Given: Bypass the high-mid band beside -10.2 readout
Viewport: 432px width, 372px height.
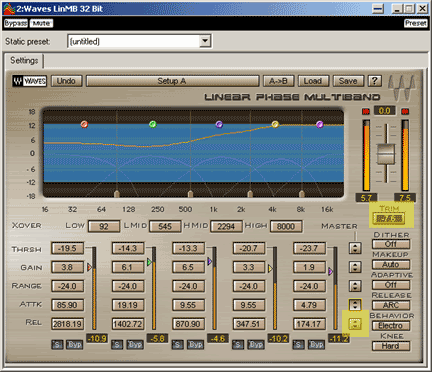Looking at the screenshot, I should tap(256, 344).
